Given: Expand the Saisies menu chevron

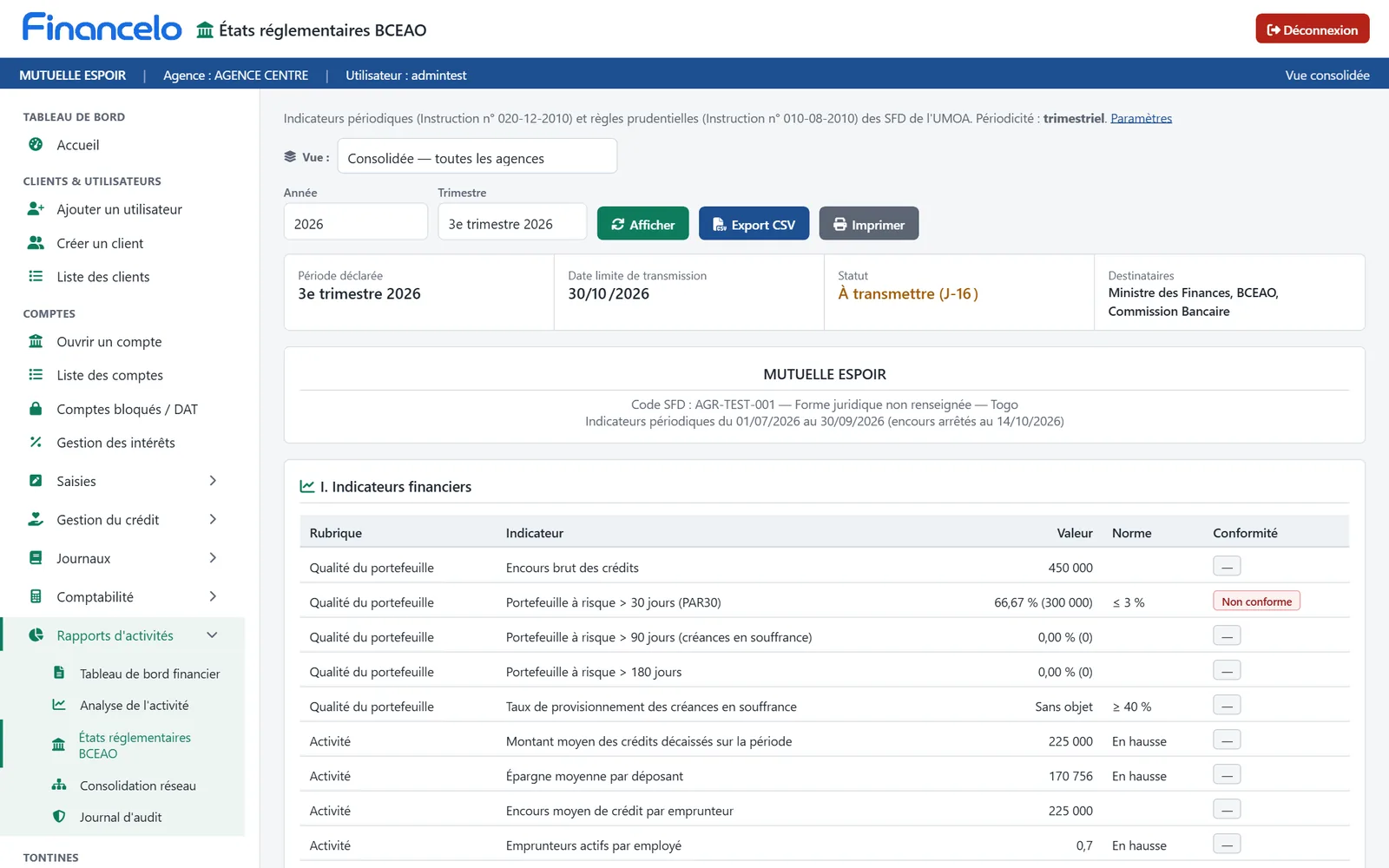Looking at the screenshot, I should coord(213,481).
